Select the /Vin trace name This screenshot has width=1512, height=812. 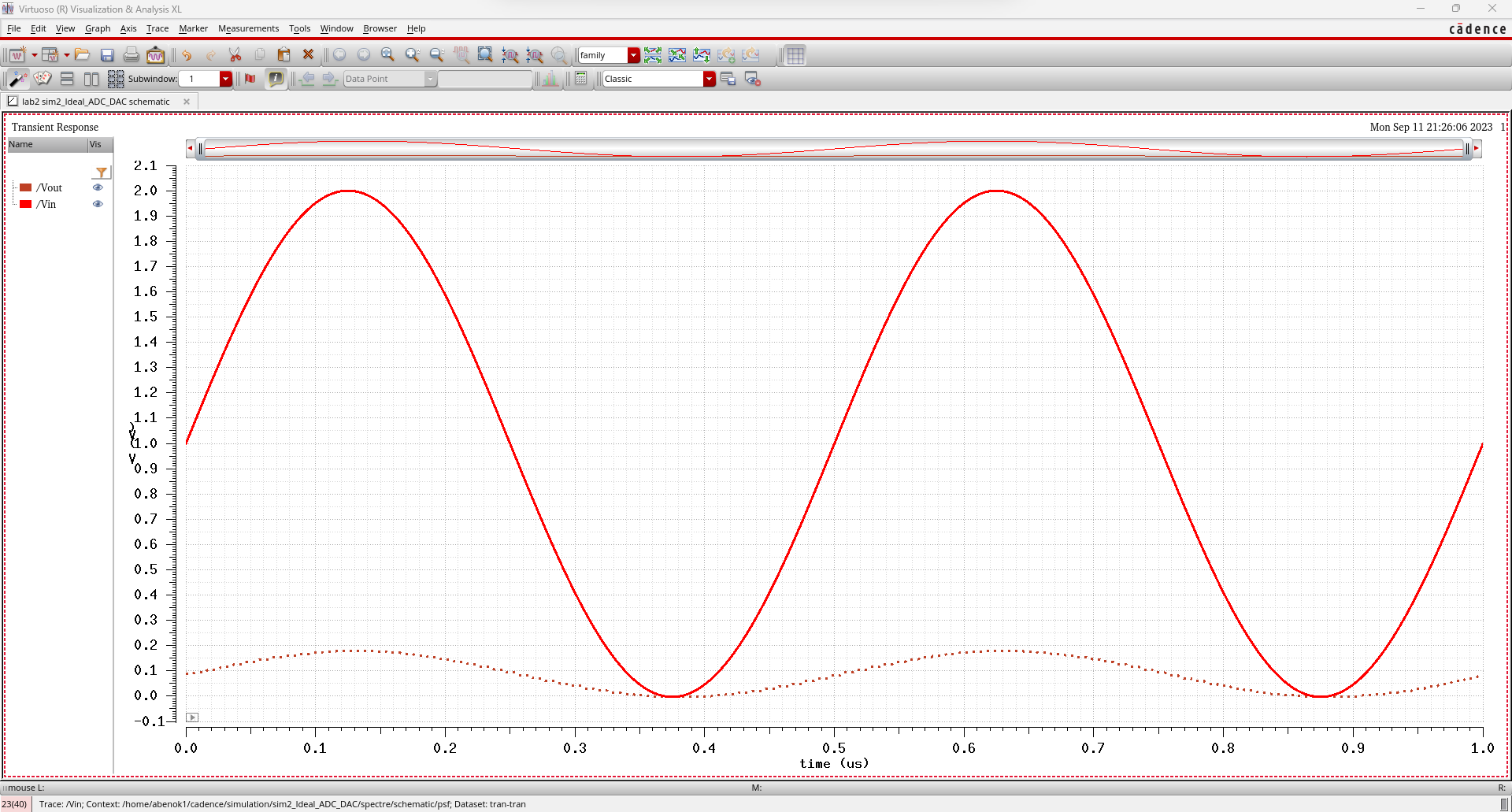pos(46,204)
